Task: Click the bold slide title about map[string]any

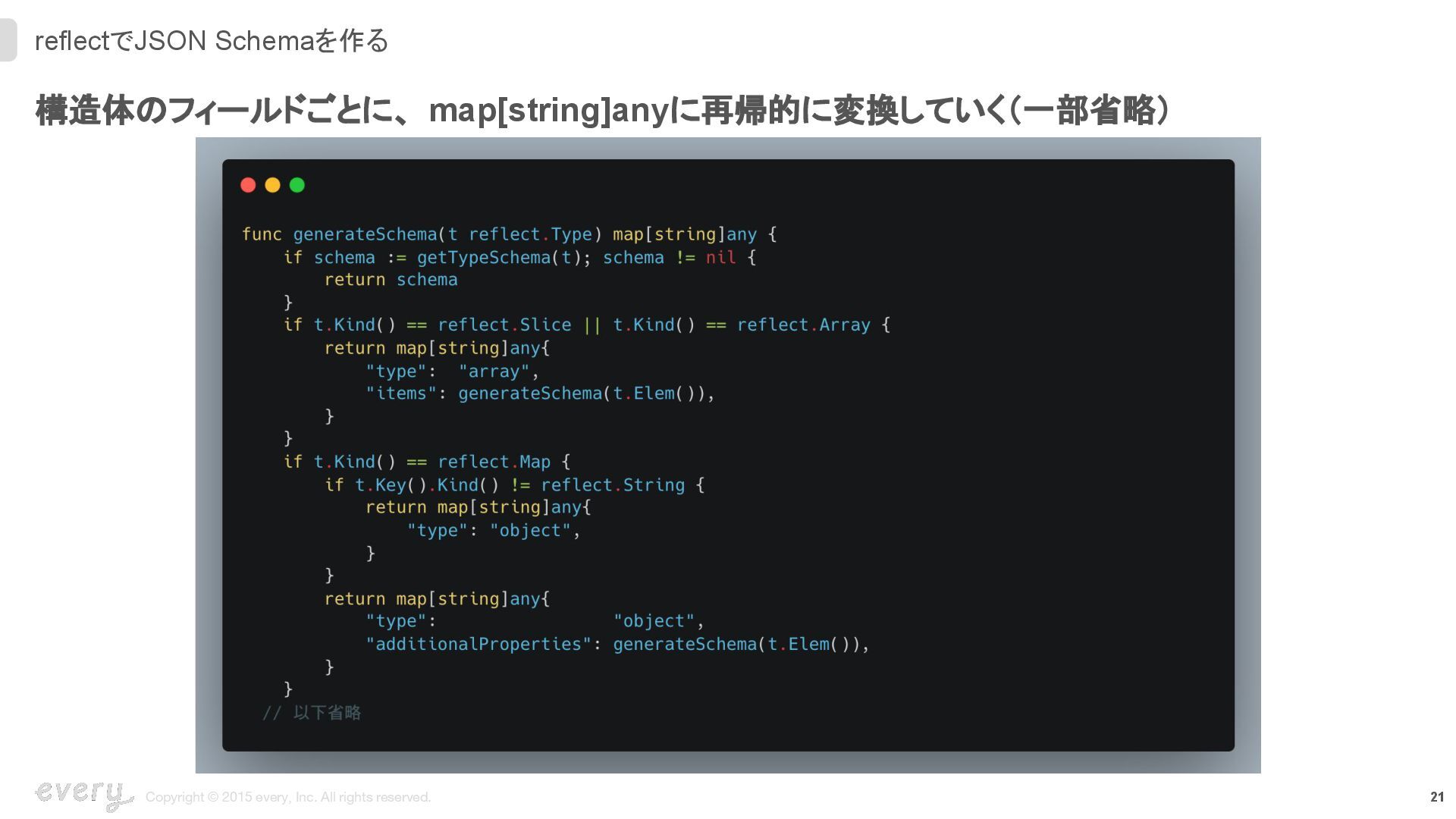Action: click(x=601, y=111)
